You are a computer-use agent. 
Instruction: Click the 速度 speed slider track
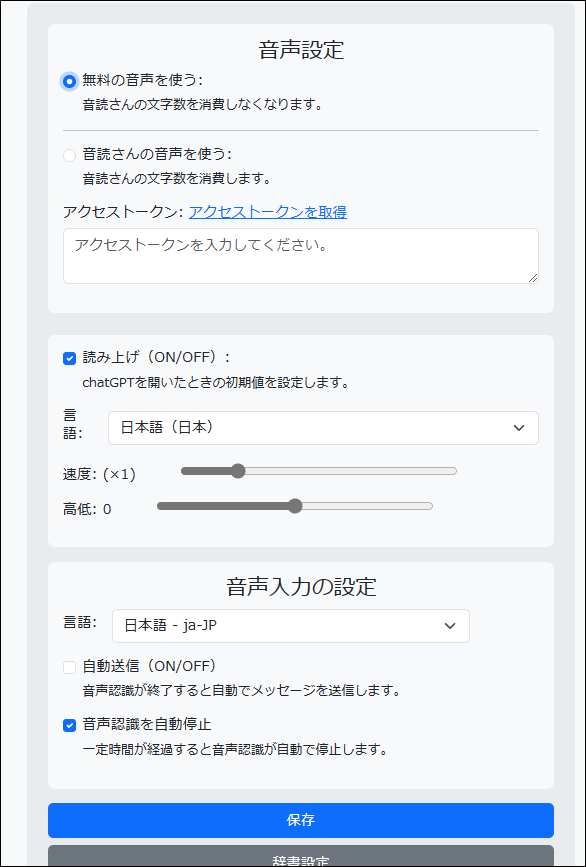click(x=318, y=471)
